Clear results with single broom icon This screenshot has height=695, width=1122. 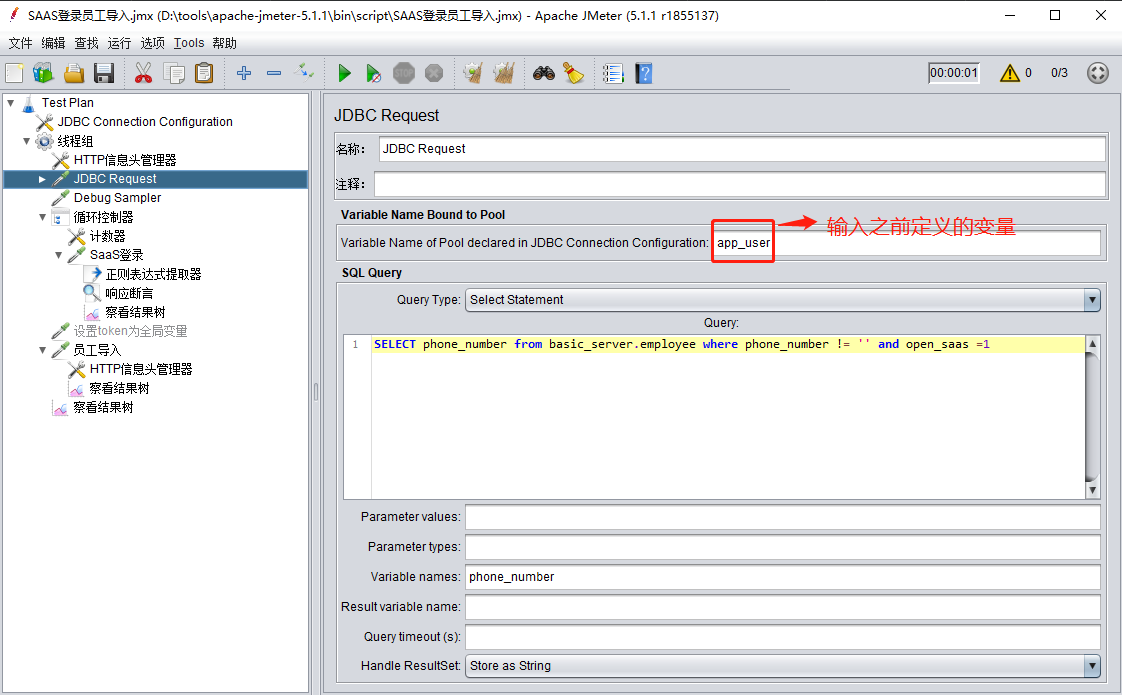point(473,73)
